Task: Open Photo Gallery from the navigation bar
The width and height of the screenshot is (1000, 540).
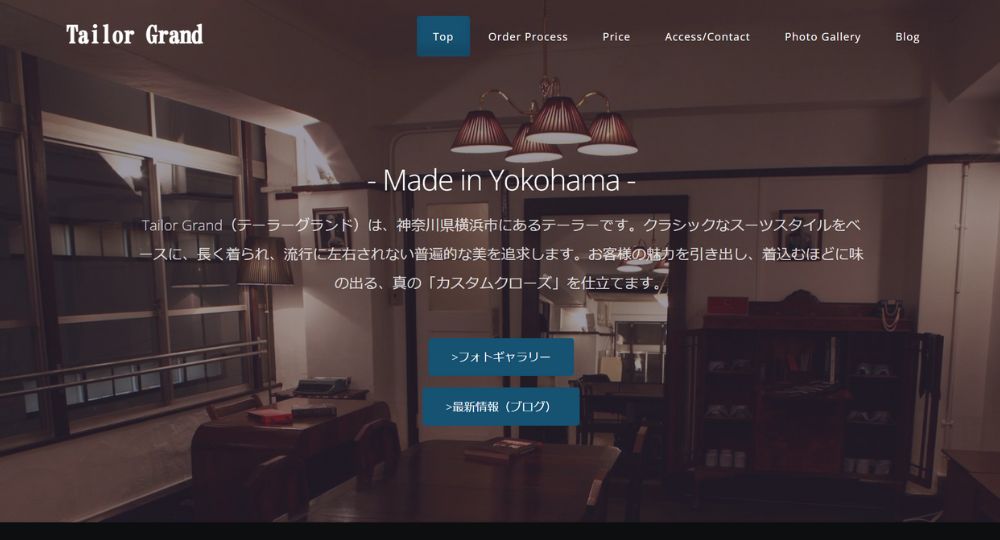Action: click(822, 36)
